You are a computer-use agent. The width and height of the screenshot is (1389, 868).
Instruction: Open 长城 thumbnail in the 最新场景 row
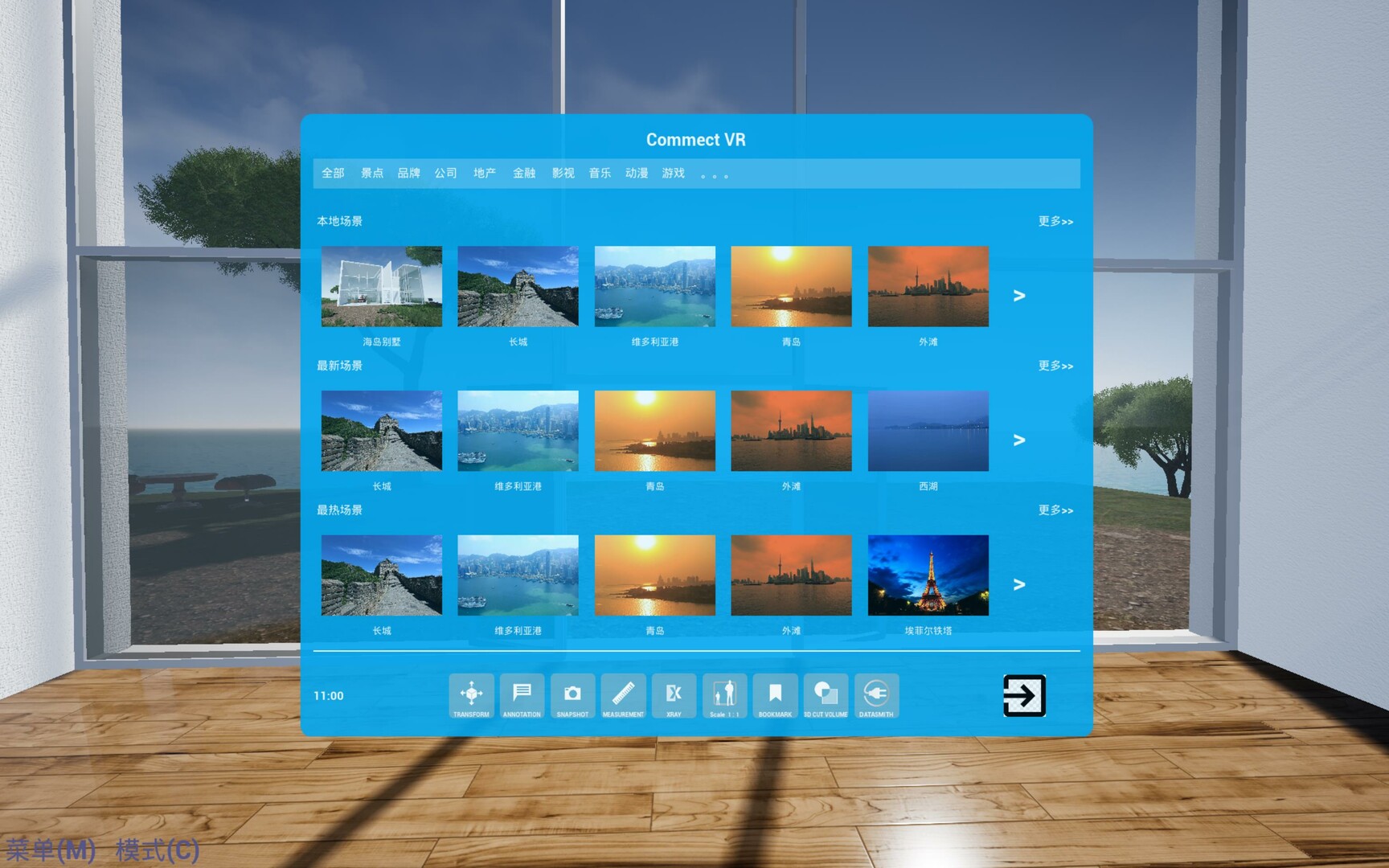381,431
